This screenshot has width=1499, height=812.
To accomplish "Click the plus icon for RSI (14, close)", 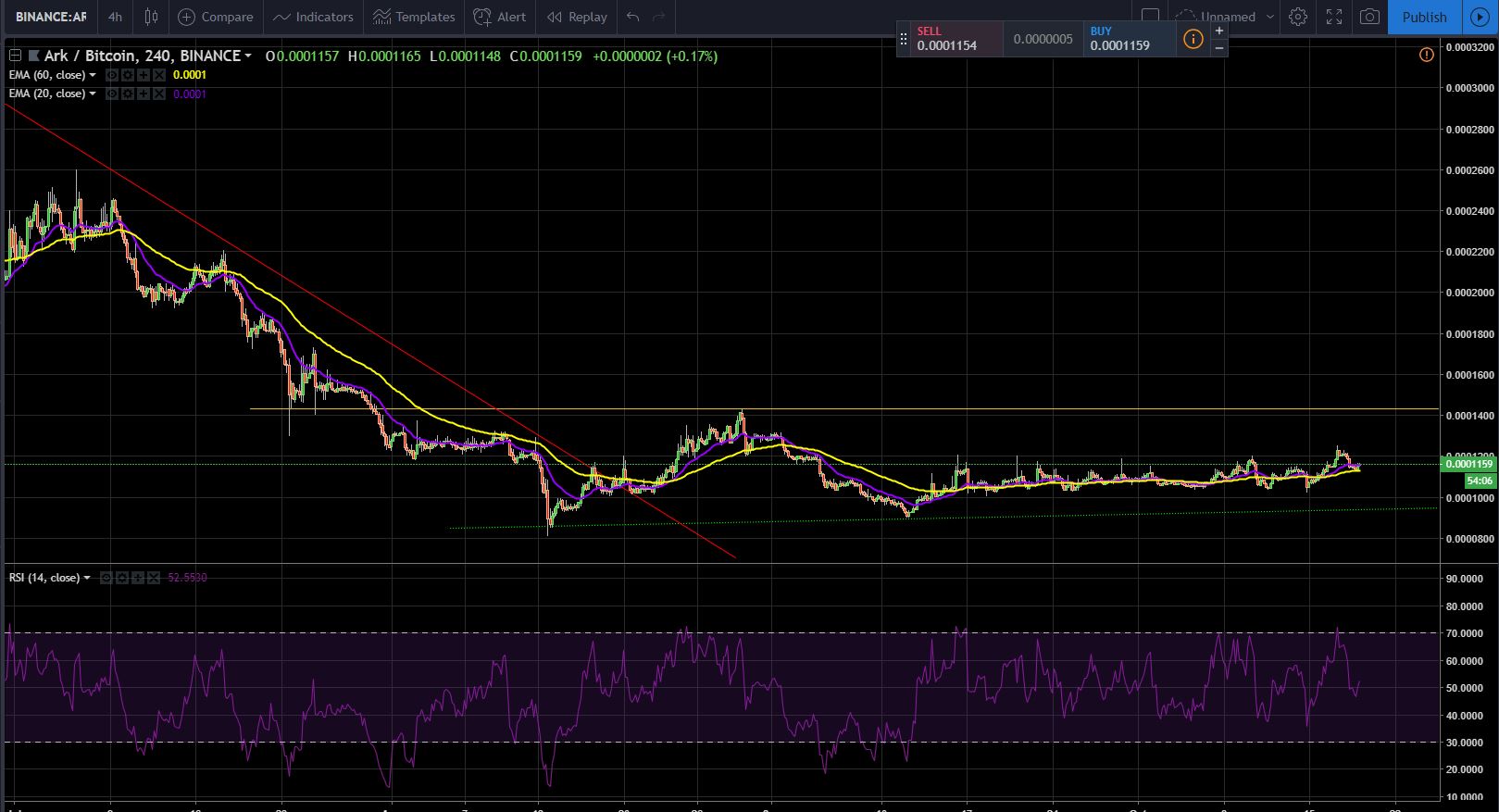I will tap(140, 578).
